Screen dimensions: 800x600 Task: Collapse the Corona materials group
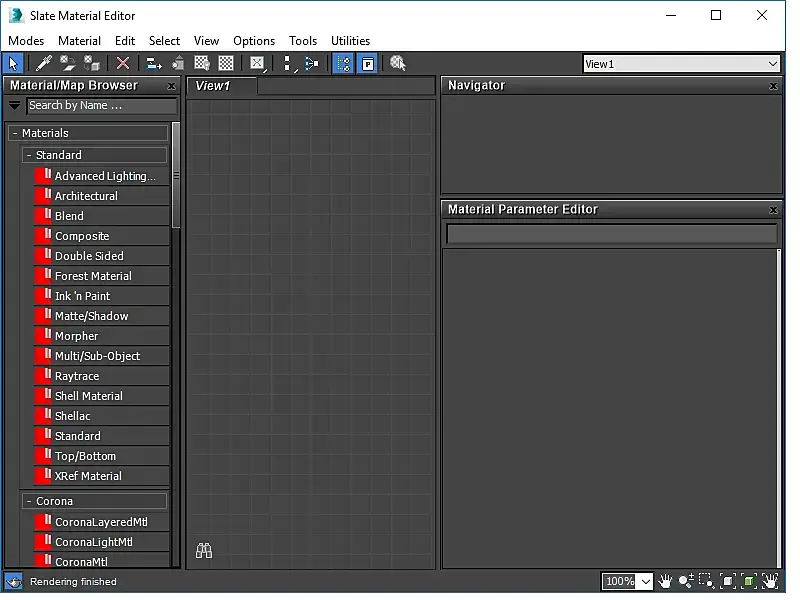[x=28, y=501]
